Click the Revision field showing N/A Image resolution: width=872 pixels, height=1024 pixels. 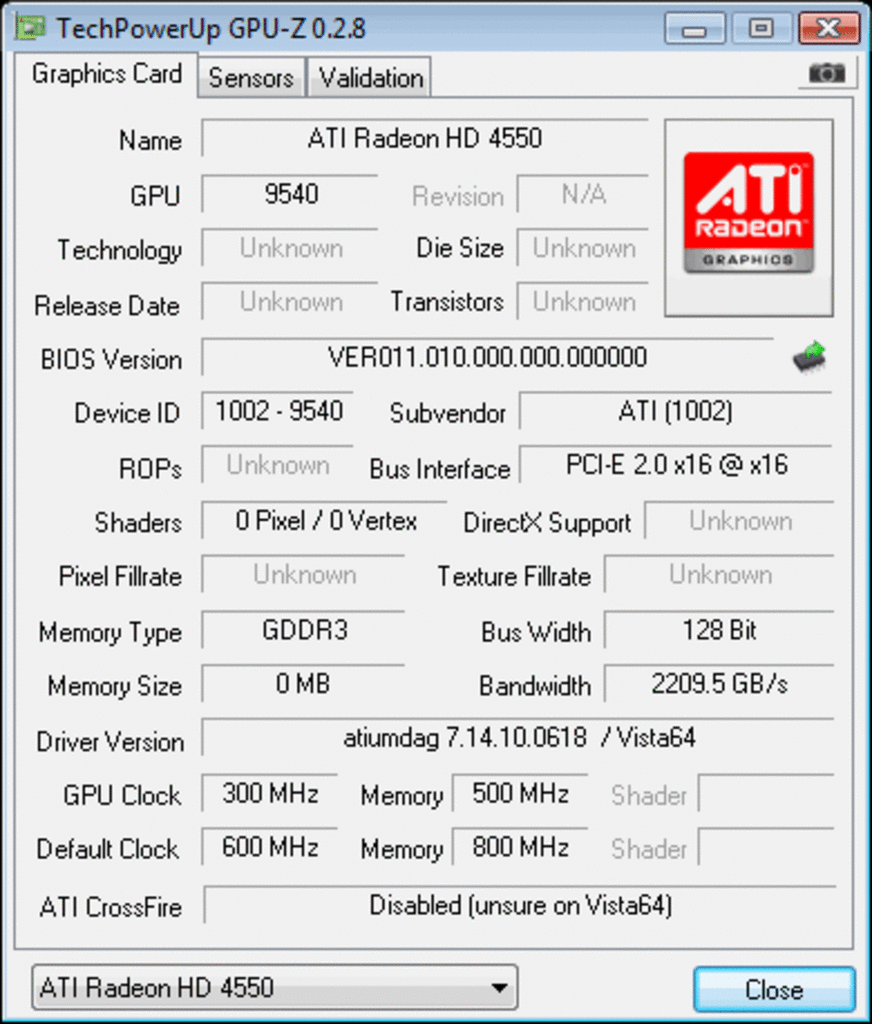click(583, 194)
